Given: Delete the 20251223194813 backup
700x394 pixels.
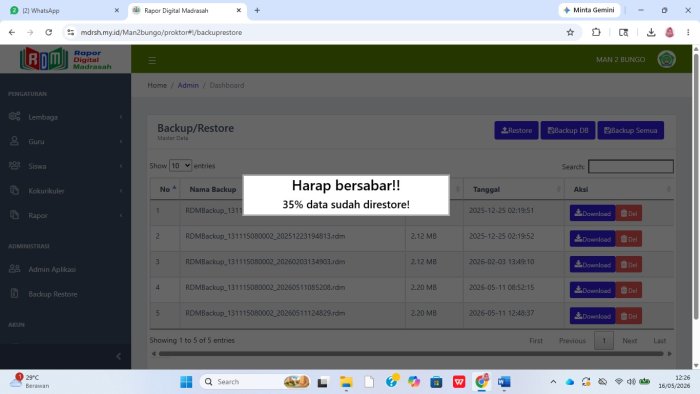Looking at the screenshot, I should coord(629,239).
